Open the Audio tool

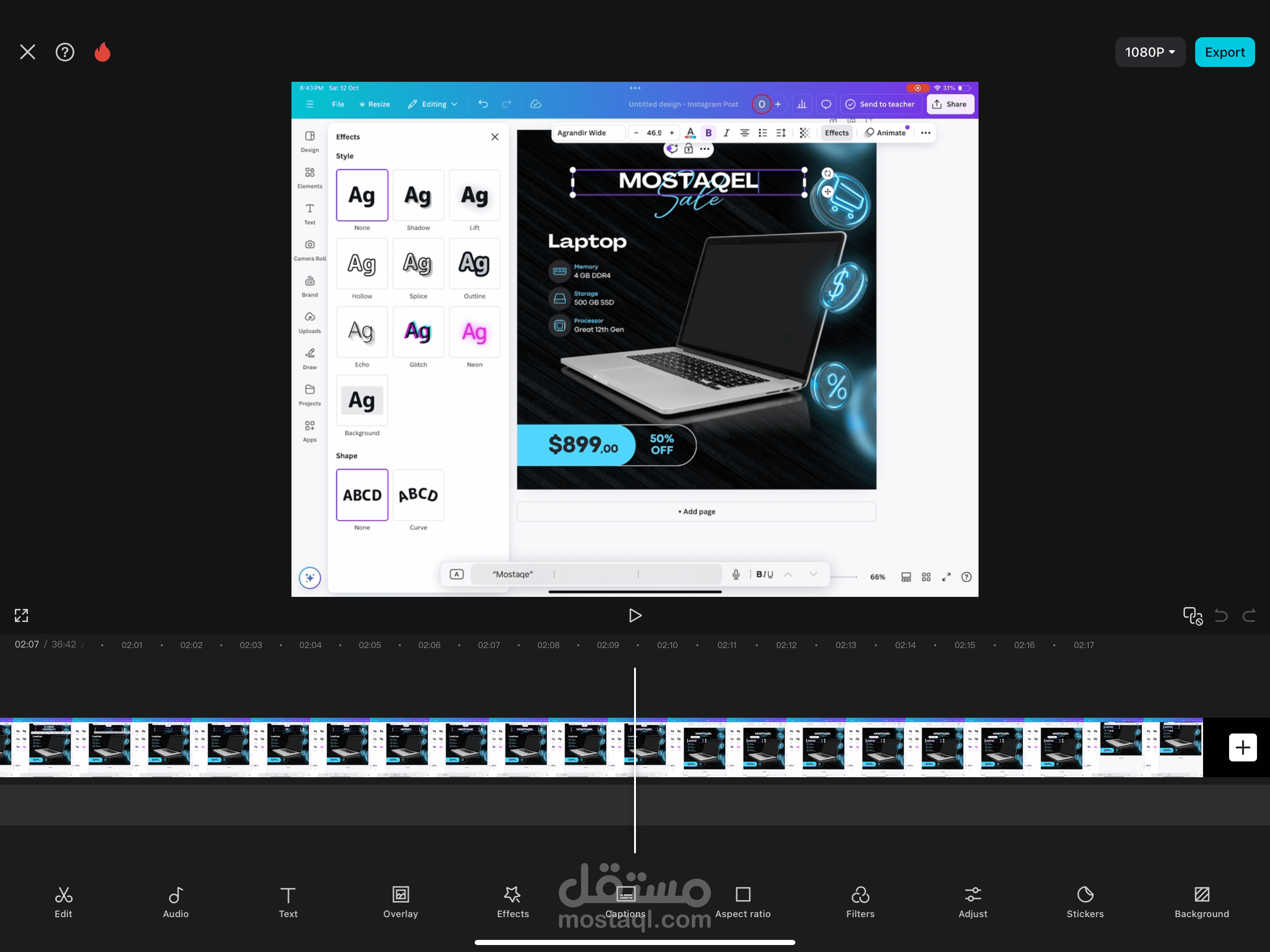[x=176, y=902]
